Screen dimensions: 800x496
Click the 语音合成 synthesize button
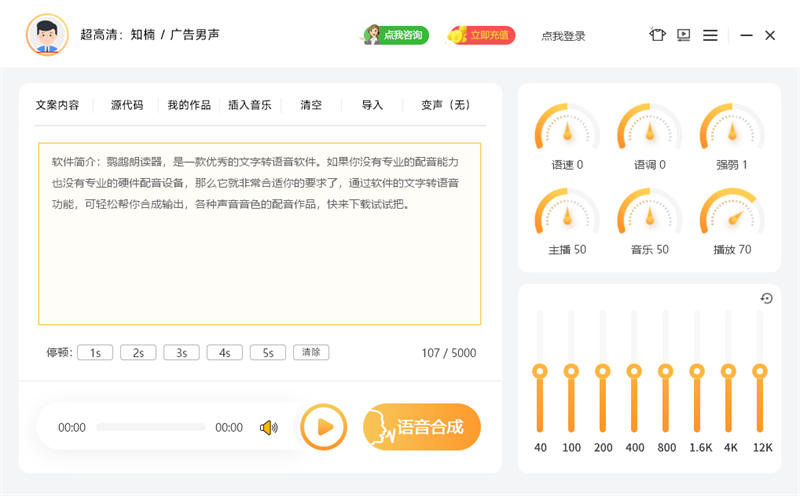[423, 427]
